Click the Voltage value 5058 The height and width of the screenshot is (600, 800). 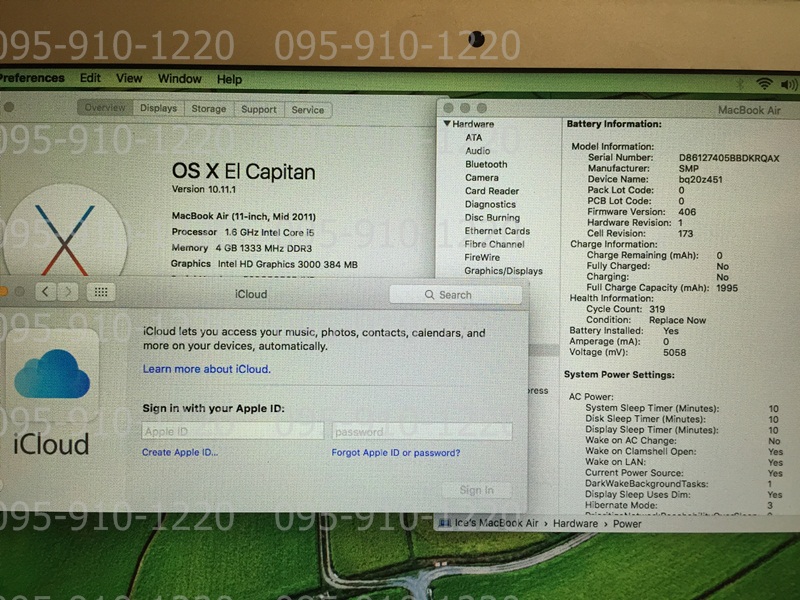click(674, 353)
